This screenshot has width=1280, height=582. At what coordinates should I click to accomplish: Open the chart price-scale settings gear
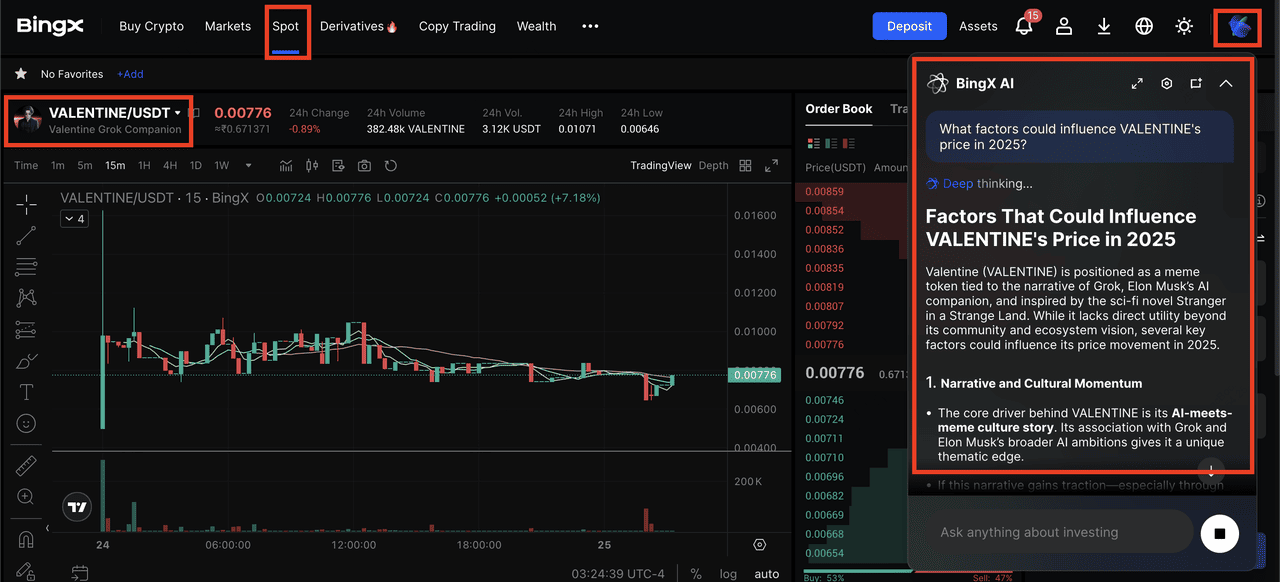tap(760, 545)
